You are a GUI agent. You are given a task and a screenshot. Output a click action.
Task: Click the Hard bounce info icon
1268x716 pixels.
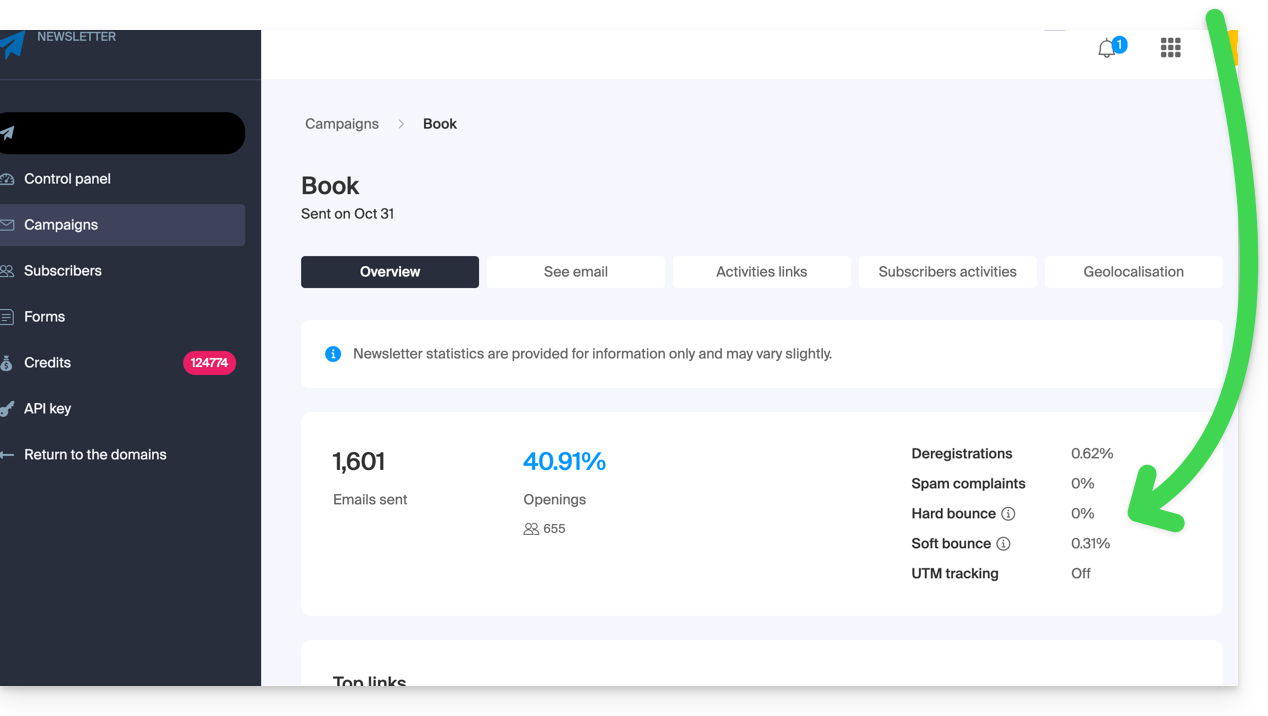tap(1008, 514)
